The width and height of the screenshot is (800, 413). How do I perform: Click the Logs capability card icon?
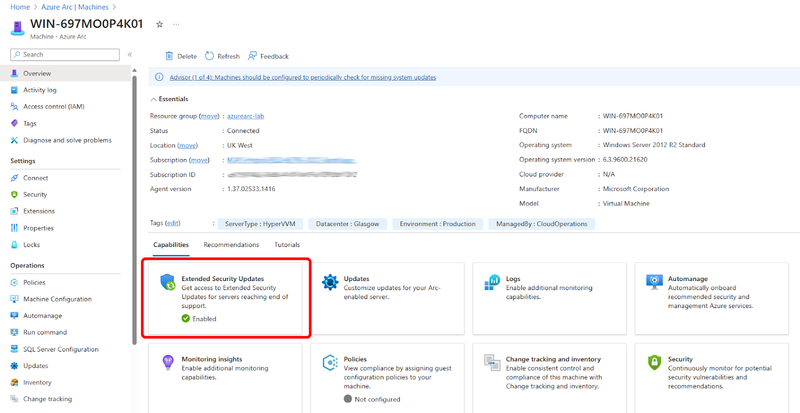(x=492, y=282)
